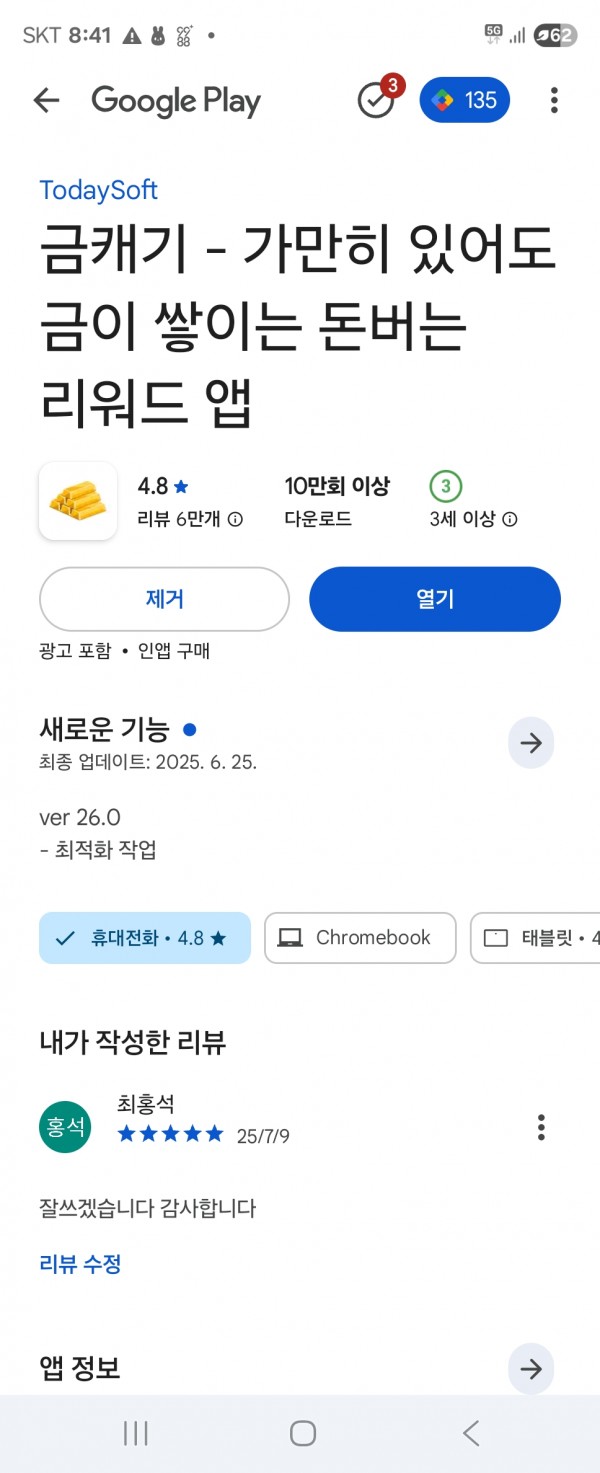The width and height of the screenshot is (600, 1473).
Task: Tap the 제거 uninstall button
Action: point(164,599)
